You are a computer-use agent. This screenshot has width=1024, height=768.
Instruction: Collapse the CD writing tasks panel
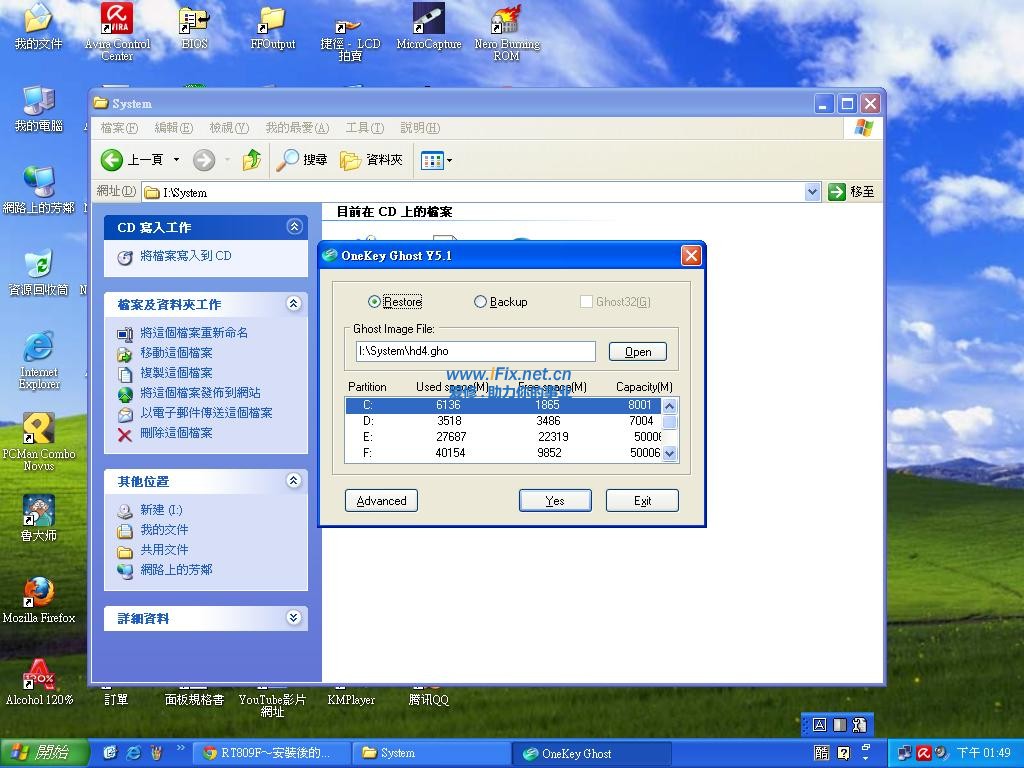[x=294, y=227]
